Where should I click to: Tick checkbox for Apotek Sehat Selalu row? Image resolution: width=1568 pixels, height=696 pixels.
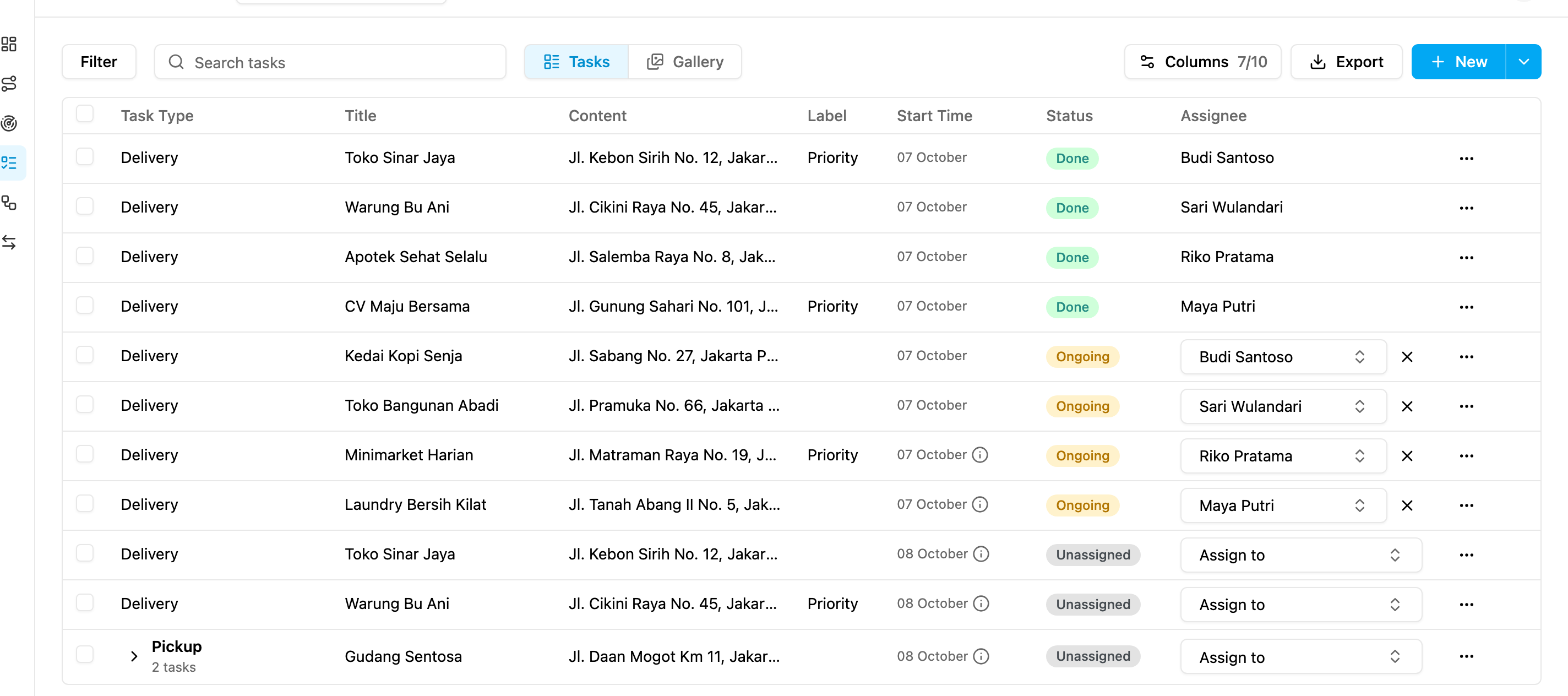pos(85,255)
